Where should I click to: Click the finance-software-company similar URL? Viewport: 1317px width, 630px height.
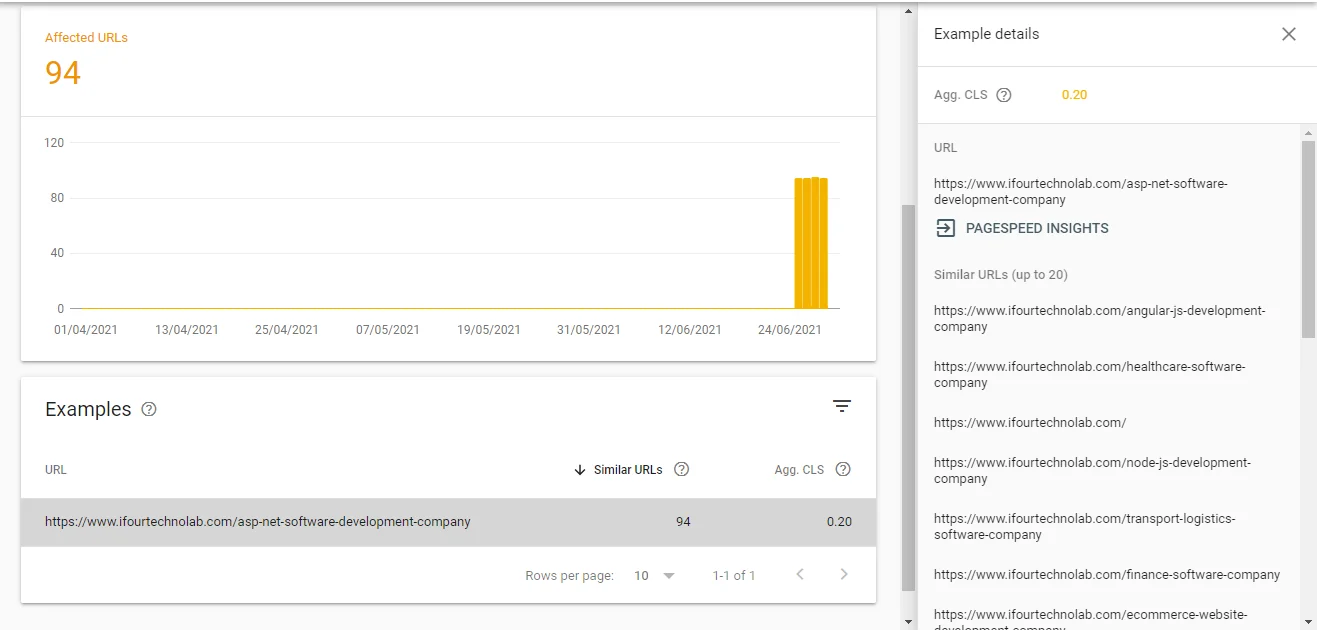[x=1107, y=575]
